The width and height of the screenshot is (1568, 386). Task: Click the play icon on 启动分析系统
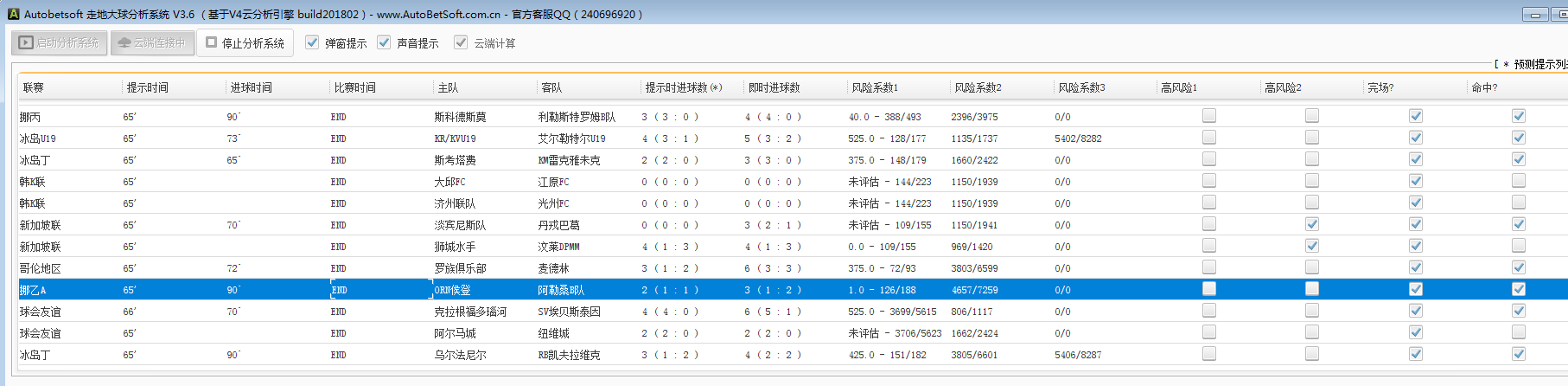point(26,42)
